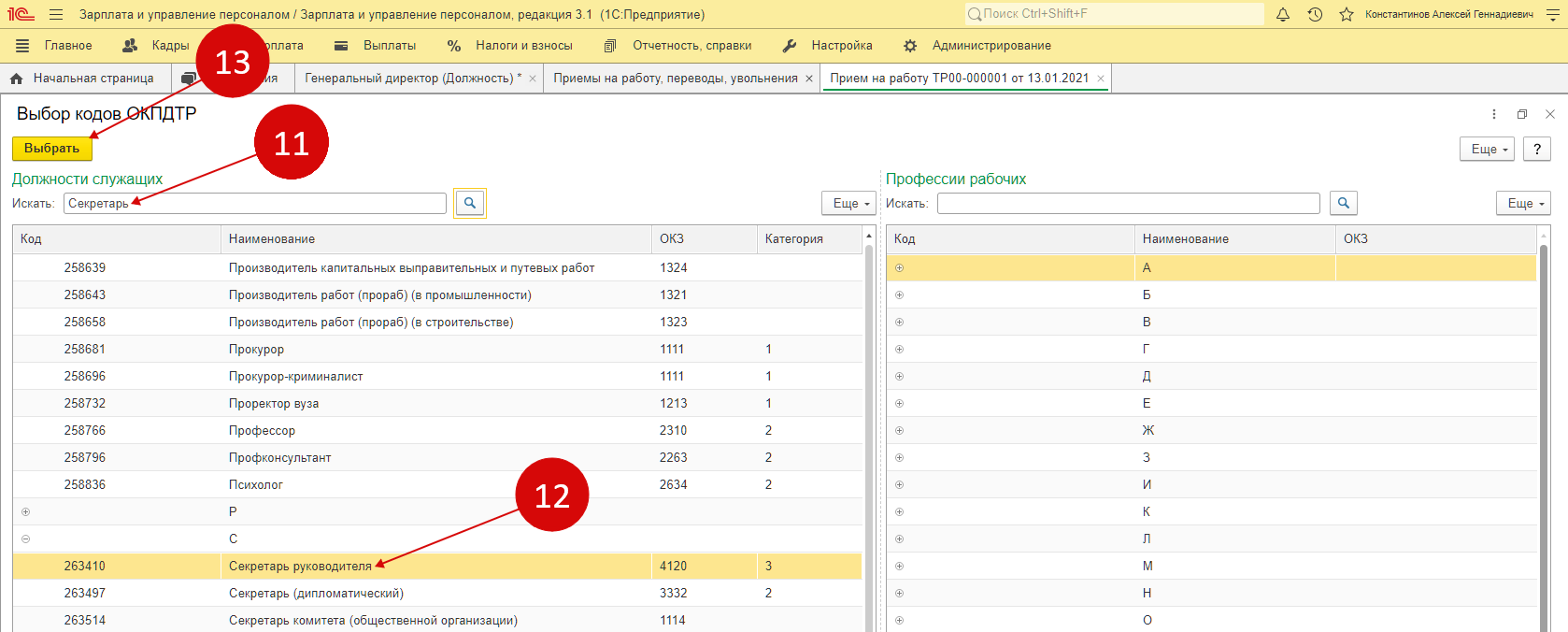Open the window settings icon beside the user name
Image resolution: width=1568 pixels, height=632 pixels.
click(1553, 14)
